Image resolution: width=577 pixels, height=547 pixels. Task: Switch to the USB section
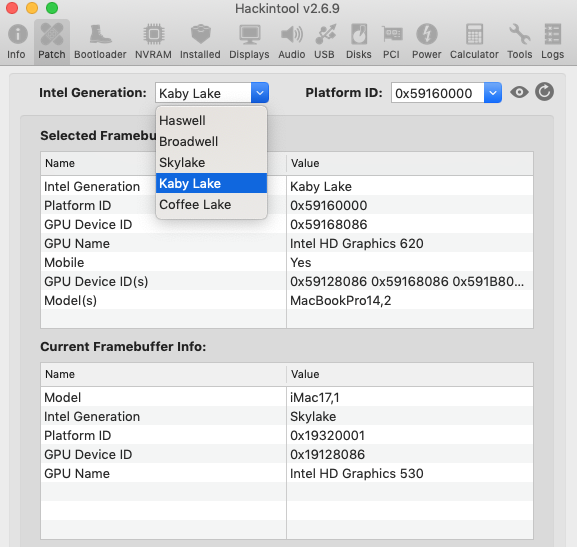point(325,42)
